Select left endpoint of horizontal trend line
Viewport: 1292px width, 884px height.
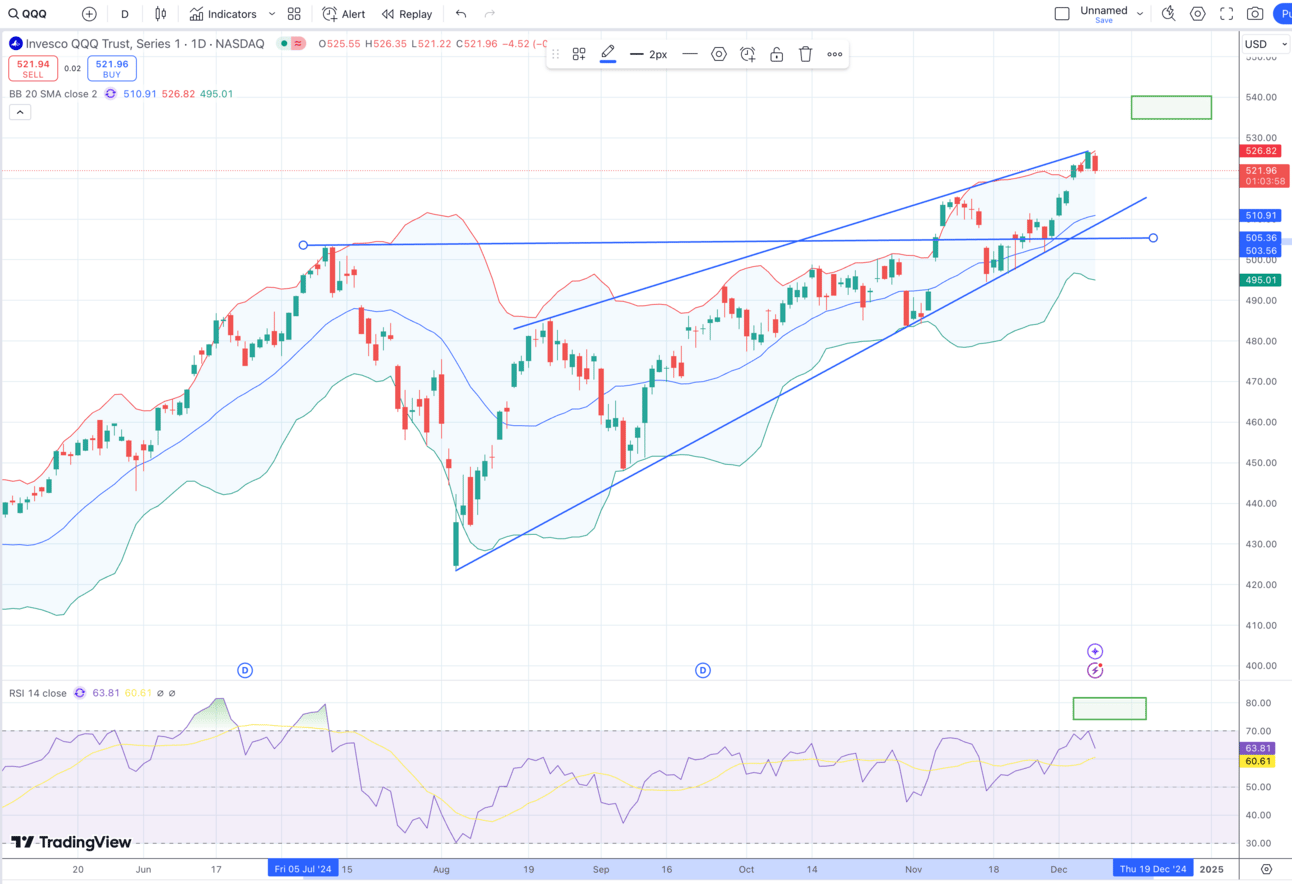pos(303,245)
